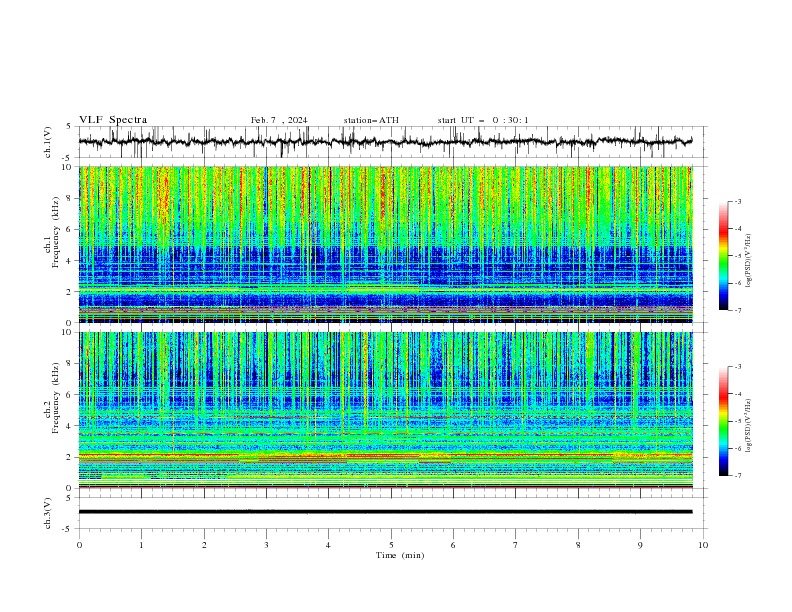Click the "-7" tick on ch.1 colorbar

tap(738, 310)
